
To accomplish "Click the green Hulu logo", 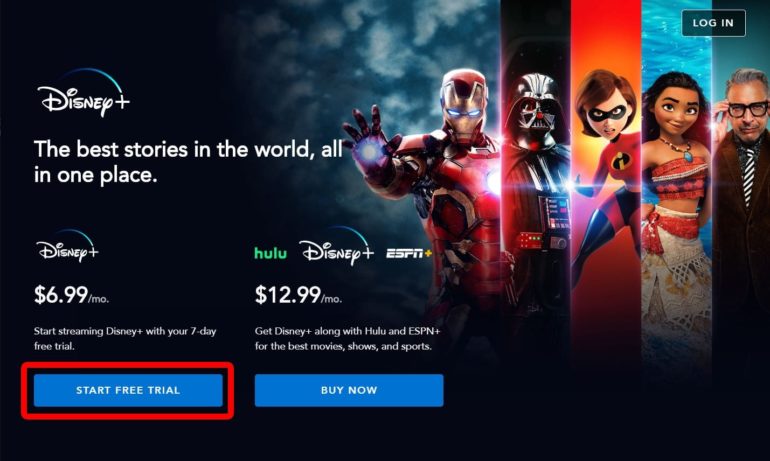I will [x=270, y=253].
